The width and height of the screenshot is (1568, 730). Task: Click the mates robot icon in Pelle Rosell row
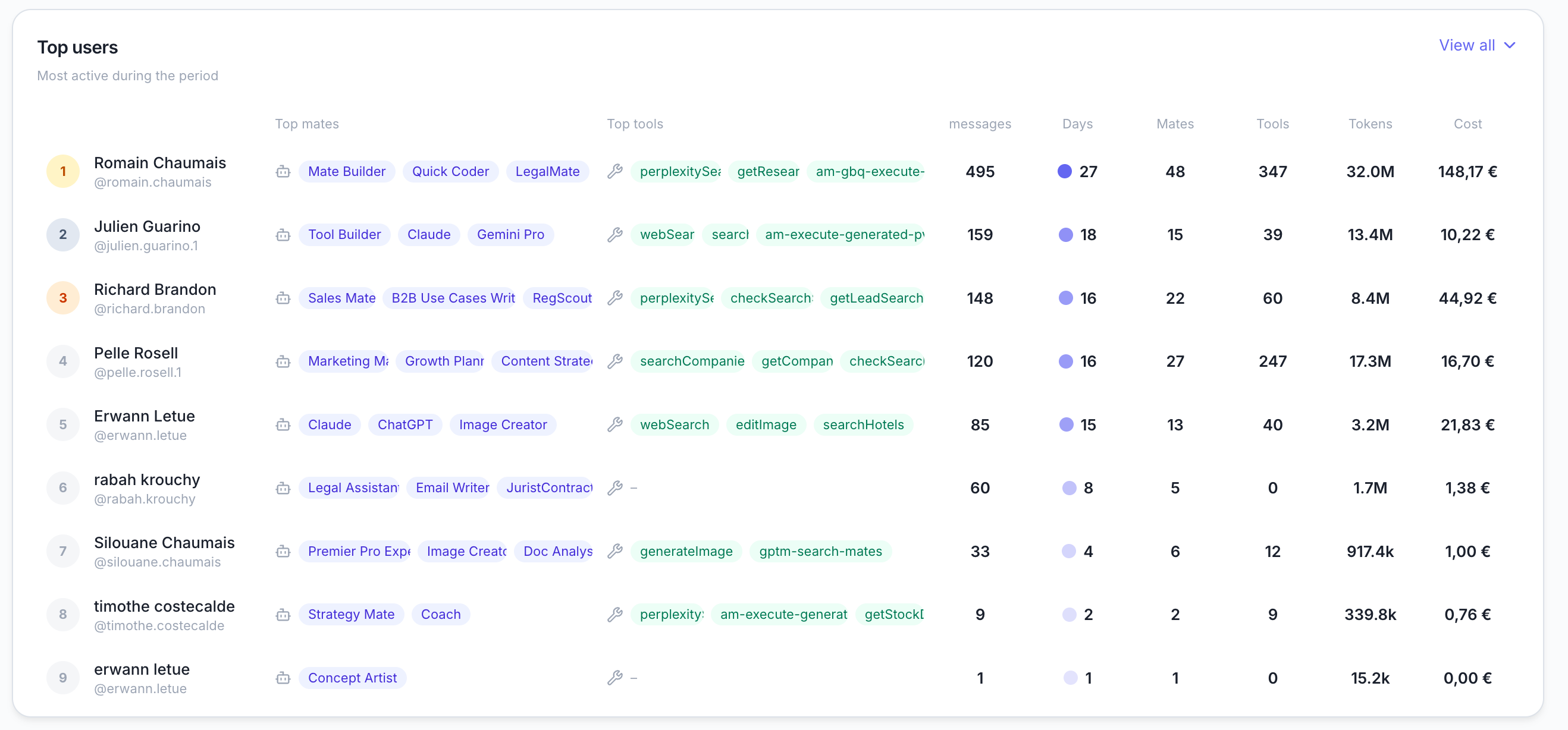coord(283,361)
